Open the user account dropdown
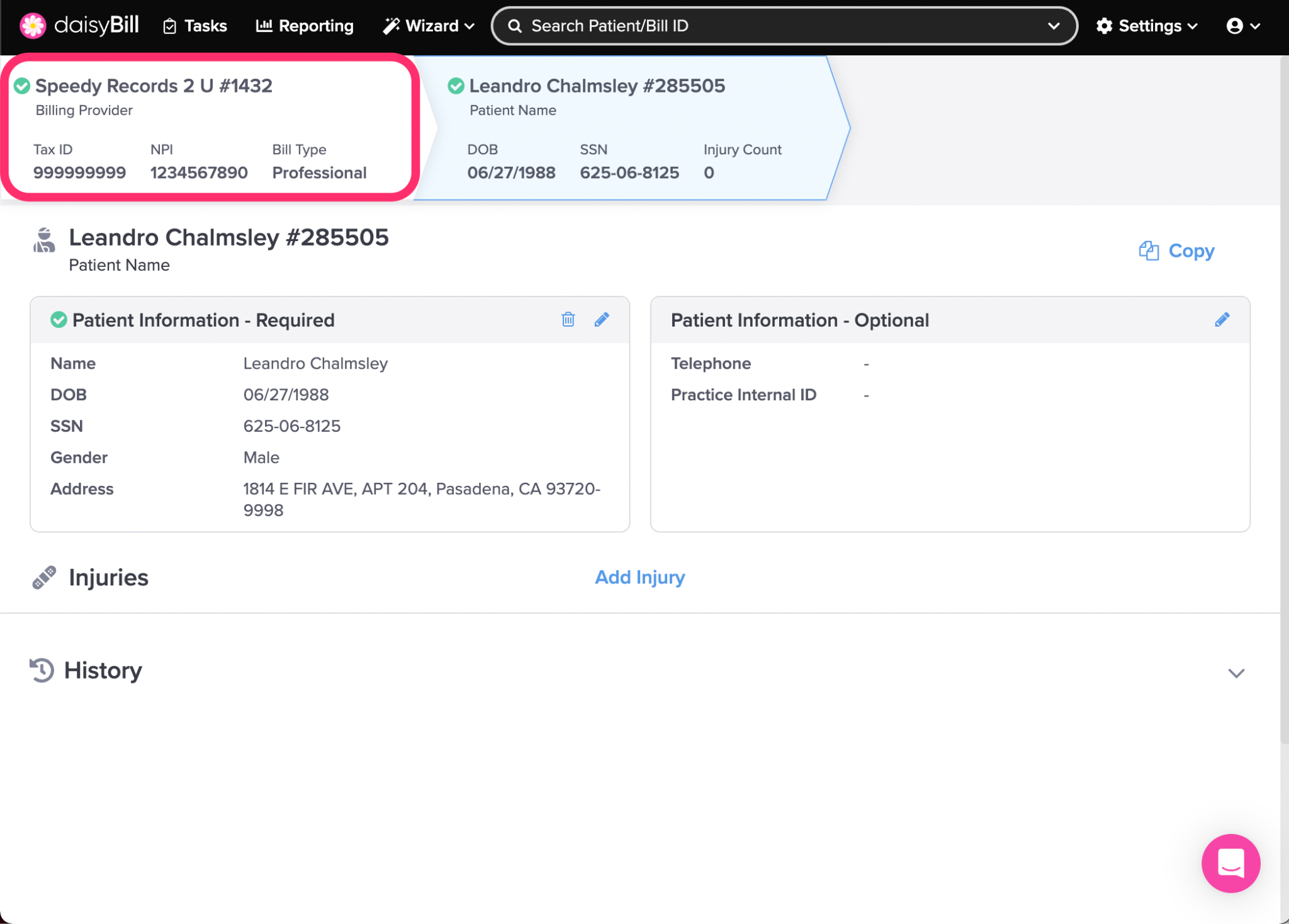This screenshot has height=924, width=1289. 1242,26
